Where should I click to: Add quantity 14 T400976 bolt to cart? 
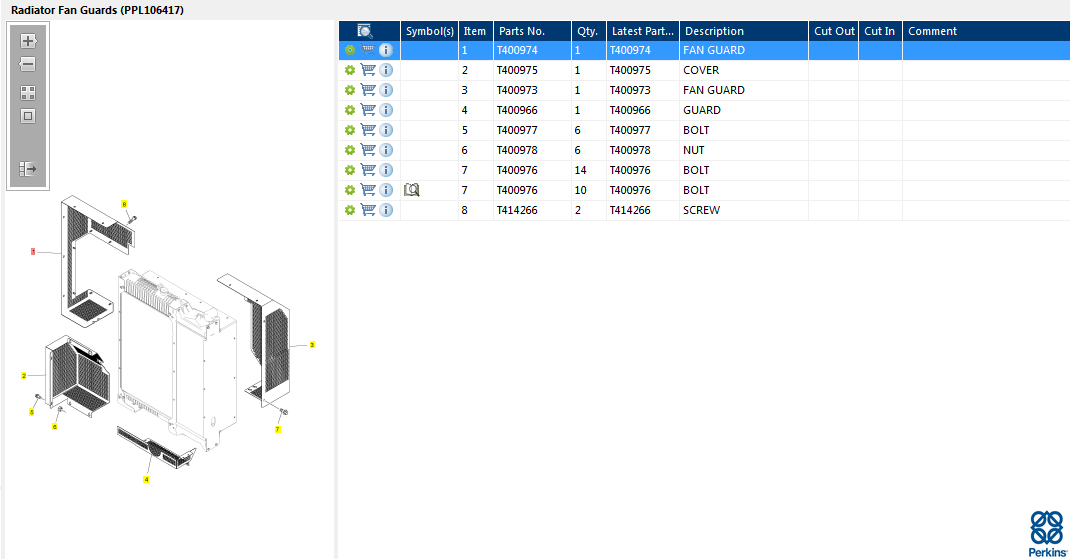[x=368, y=169]
